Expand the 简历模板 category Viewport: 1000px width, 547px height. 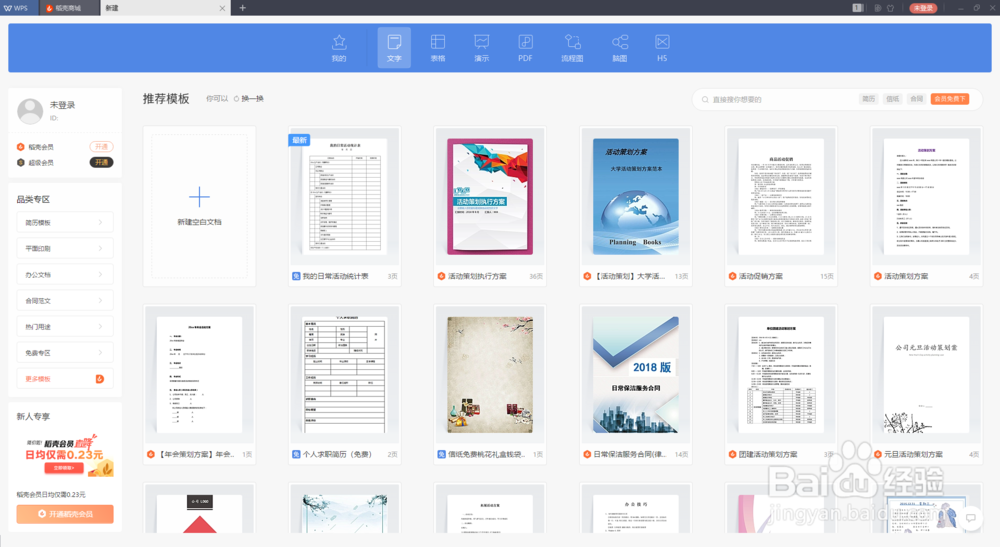(65, 222)
